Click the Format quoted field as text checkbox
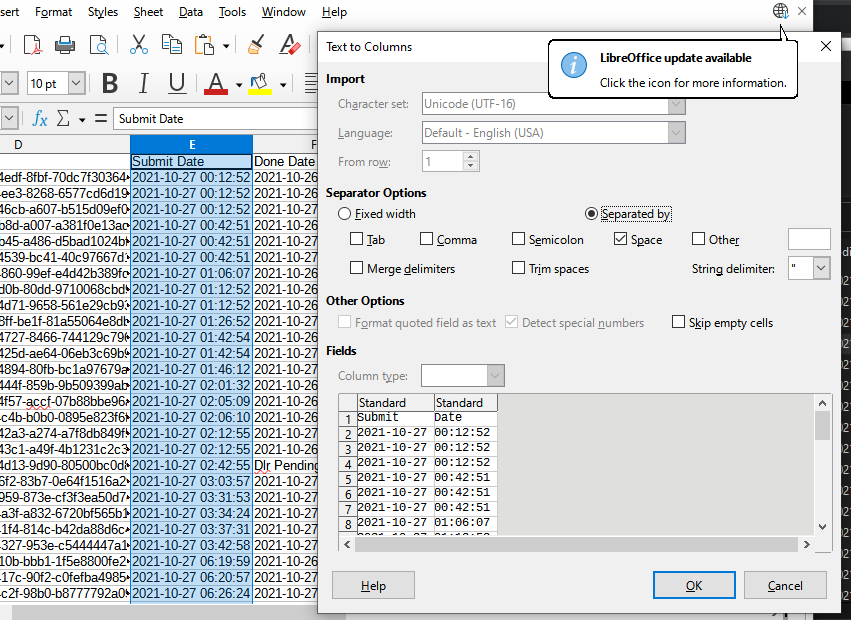 tap(344, 322)
